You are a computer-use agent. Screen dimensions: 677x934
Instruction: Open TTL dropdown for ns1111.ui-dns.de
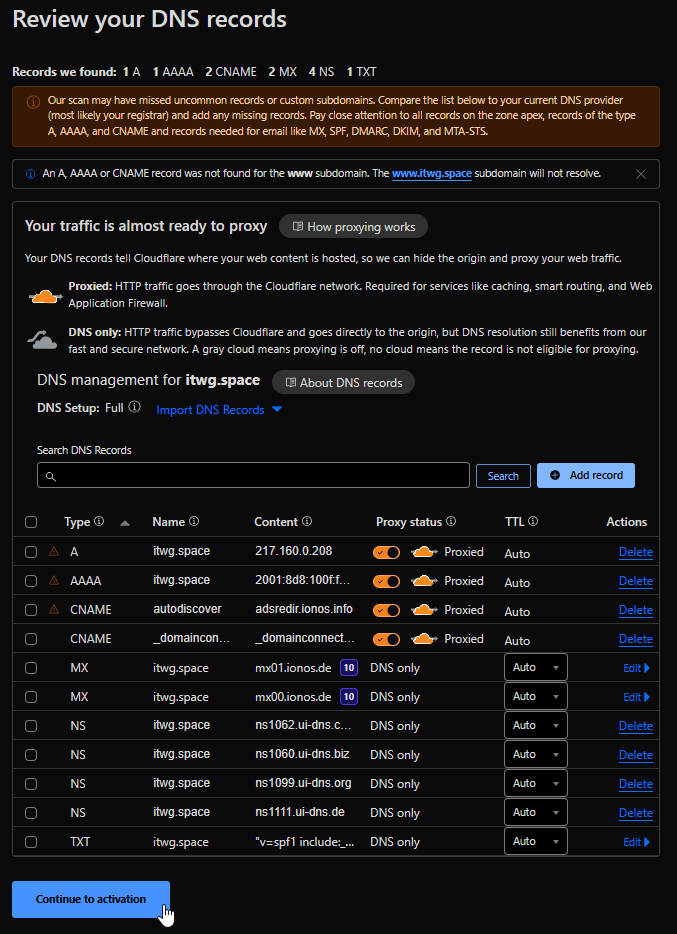tap(536, 812)
